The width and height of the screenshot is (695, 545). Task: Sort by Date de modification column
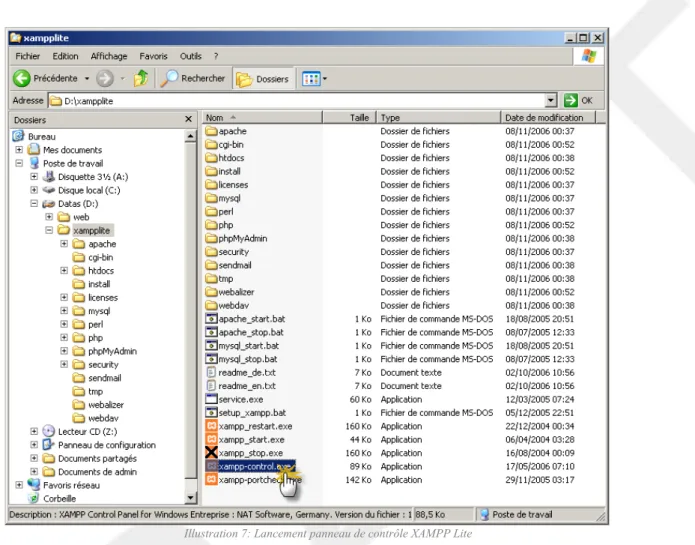pyautogui.click(x=548, y=117)
